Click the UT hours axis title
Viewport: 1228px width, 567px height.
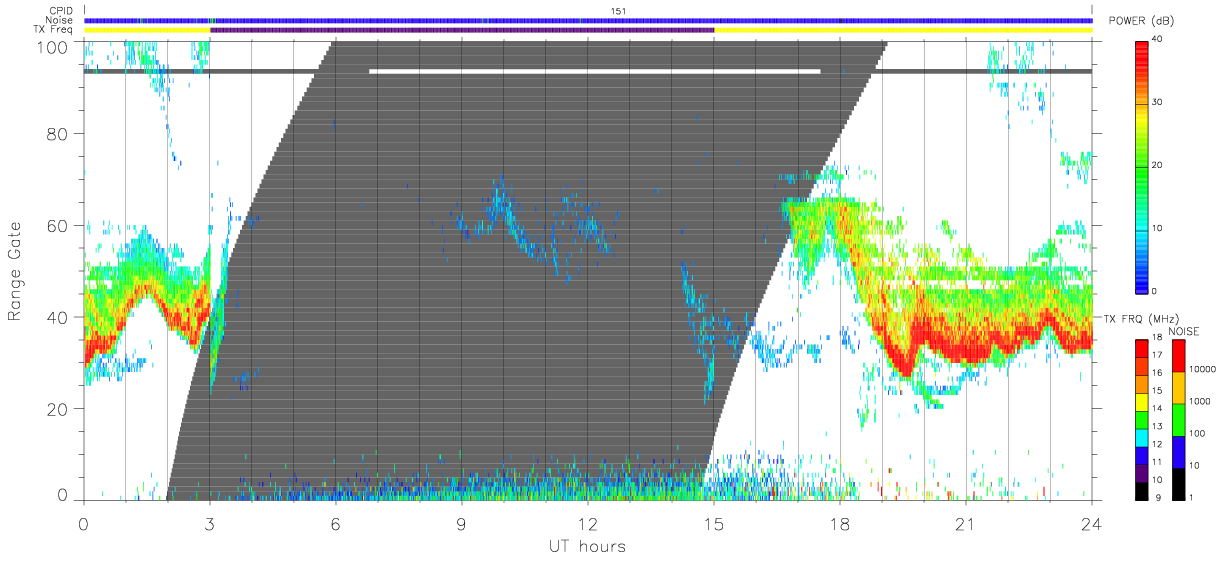pos(586,546)
